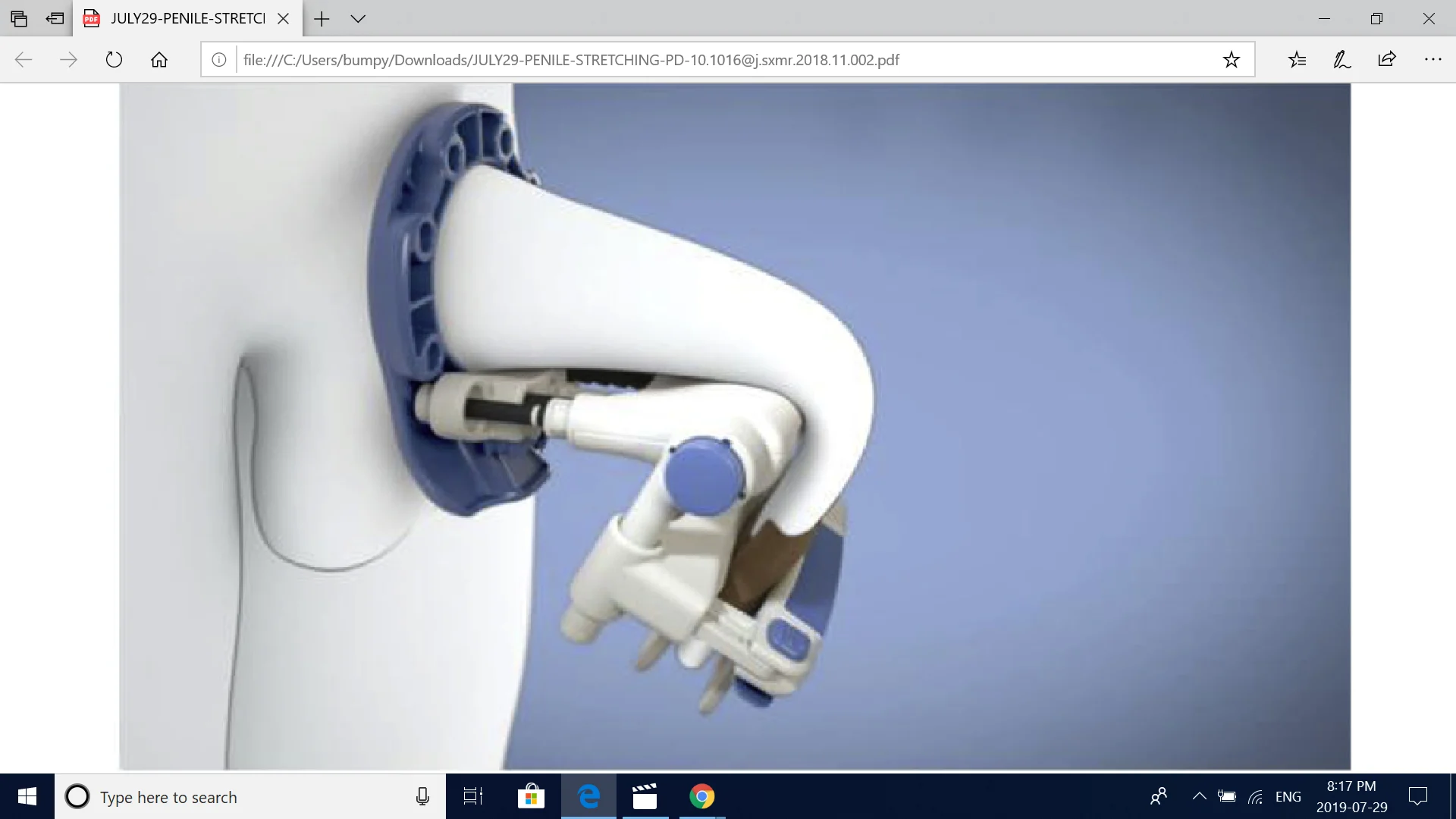Open Windows Start menu
This screenshot has width=1456, height=819.
point(27,796)
